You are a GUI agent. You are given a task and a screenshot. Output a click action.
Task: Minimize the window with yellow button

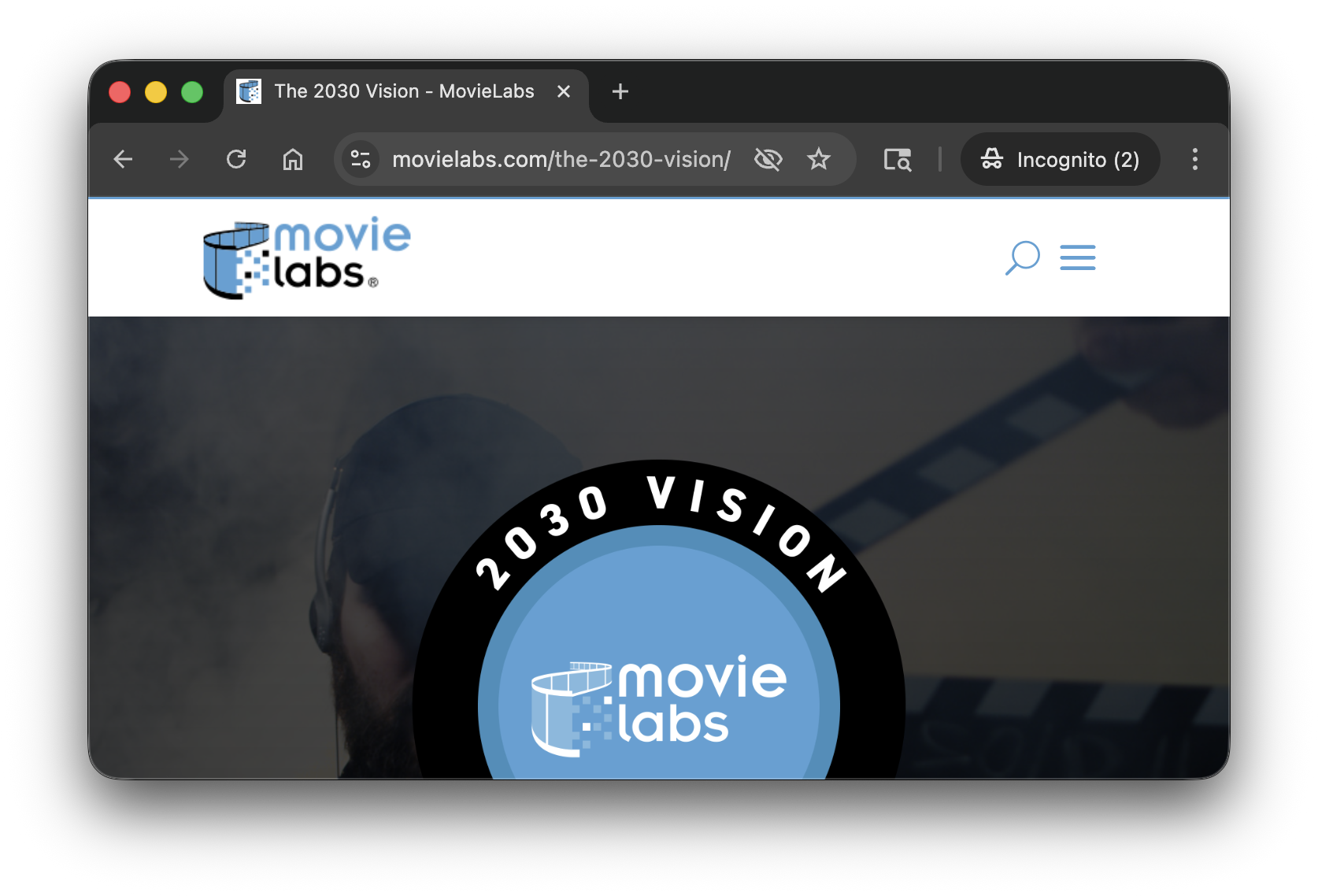coord(156,92)
